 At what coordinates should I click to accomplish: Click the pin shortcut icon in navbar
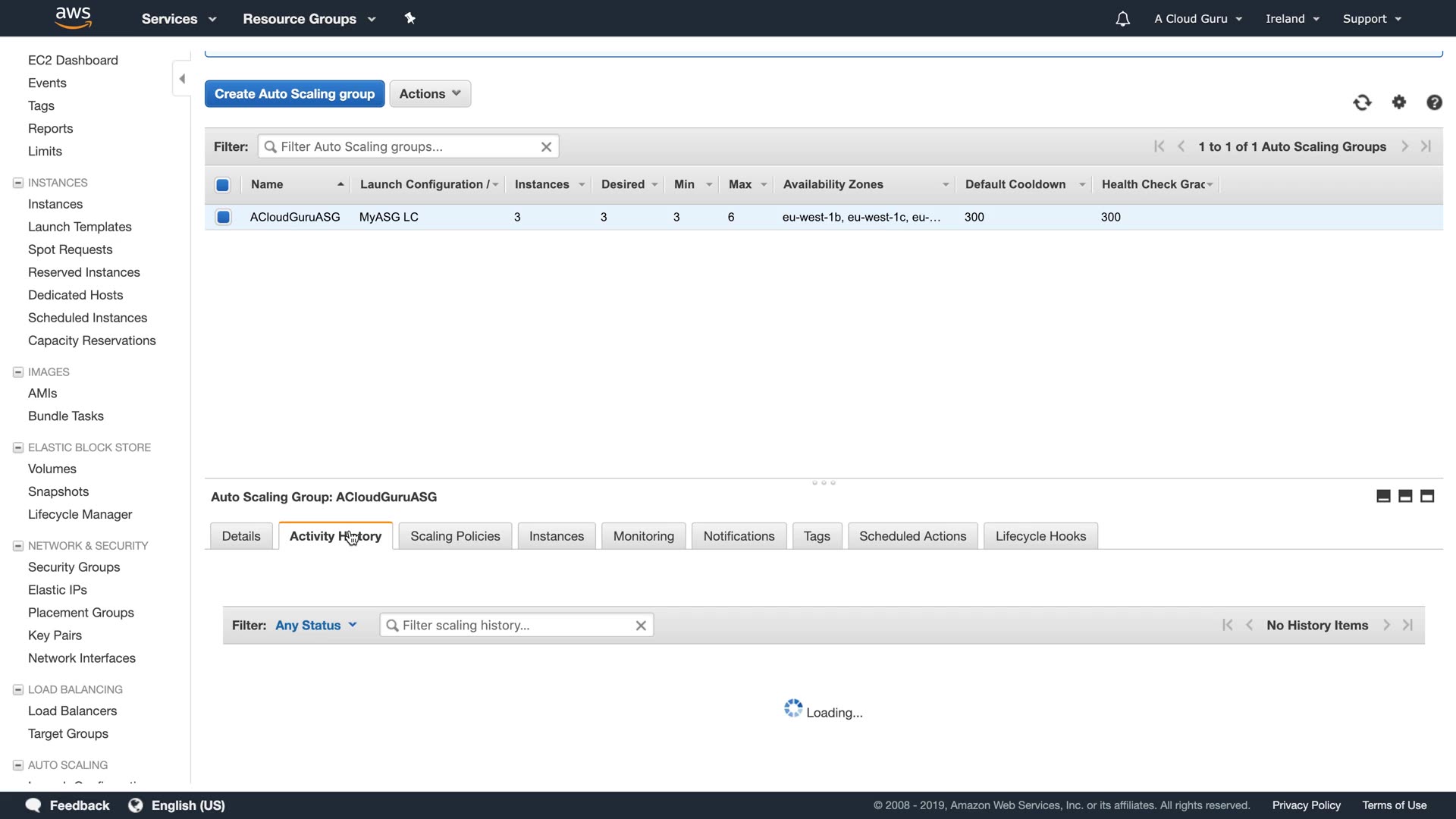click(x=410, y=18)
